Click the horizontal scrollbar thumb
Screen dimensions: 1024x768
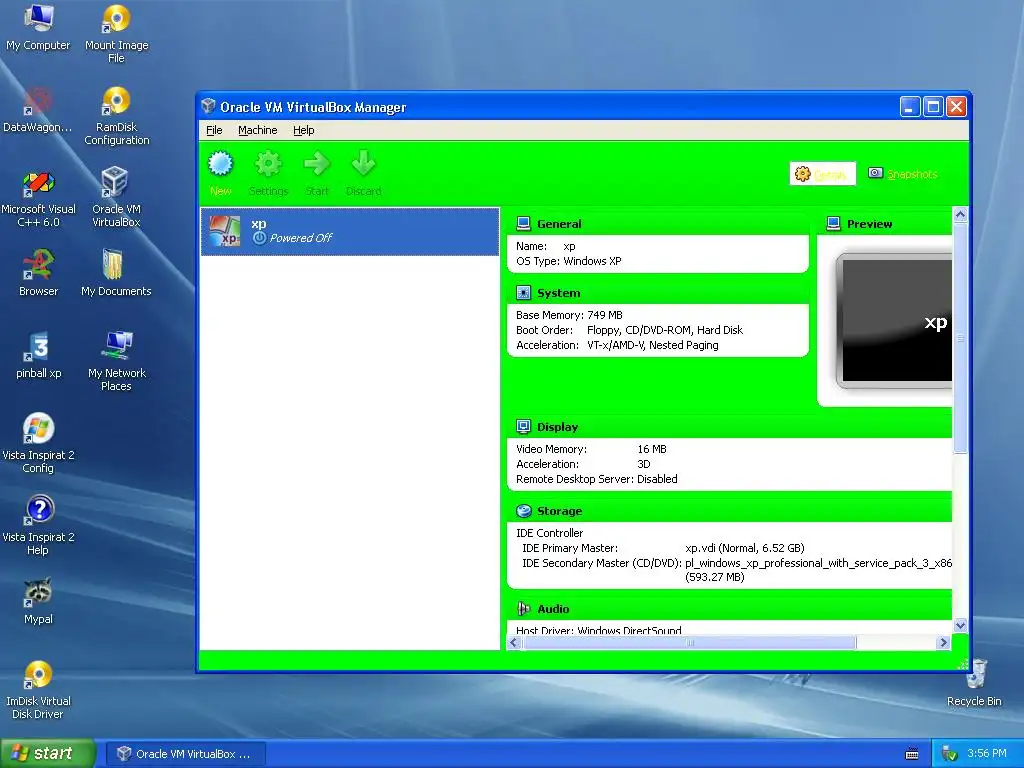[689, 643]
